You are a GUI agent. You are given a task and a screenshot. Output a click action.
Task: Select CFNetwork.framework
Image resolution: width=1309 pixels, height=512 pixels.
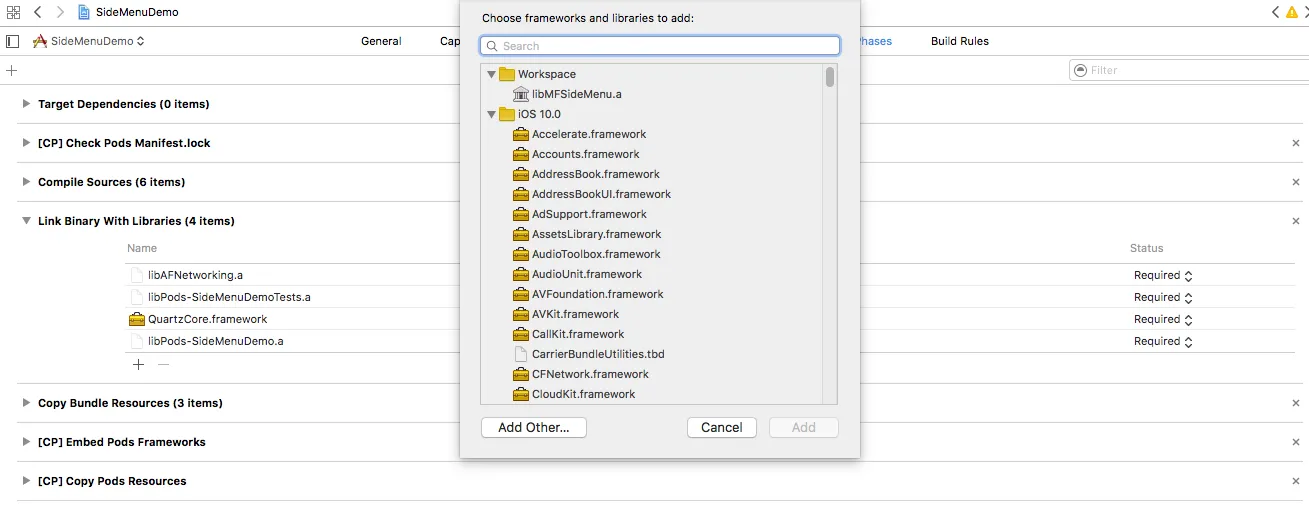pyautogui.click(x=590, y=374)
